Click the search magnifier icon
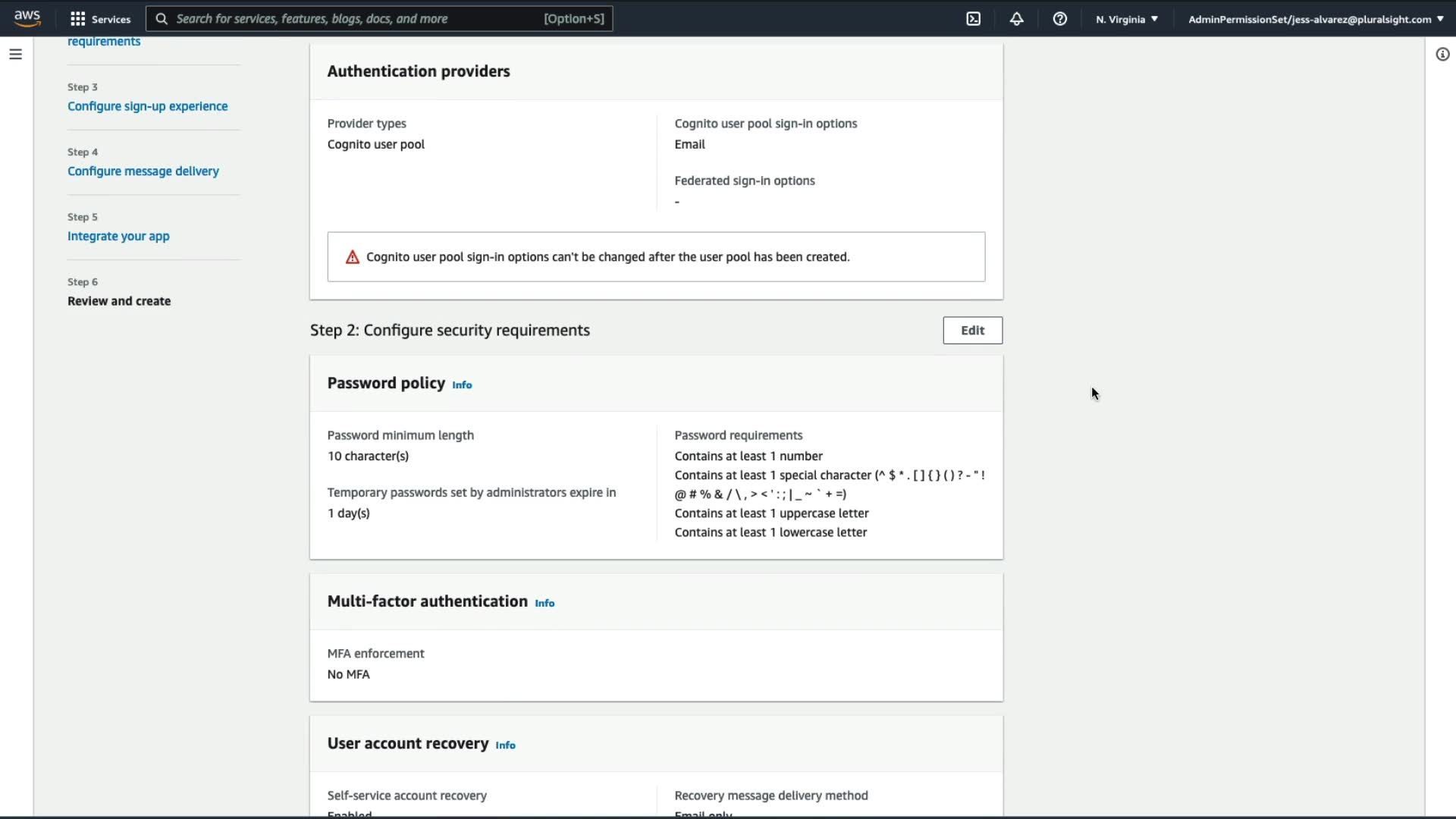 point(162,19)
